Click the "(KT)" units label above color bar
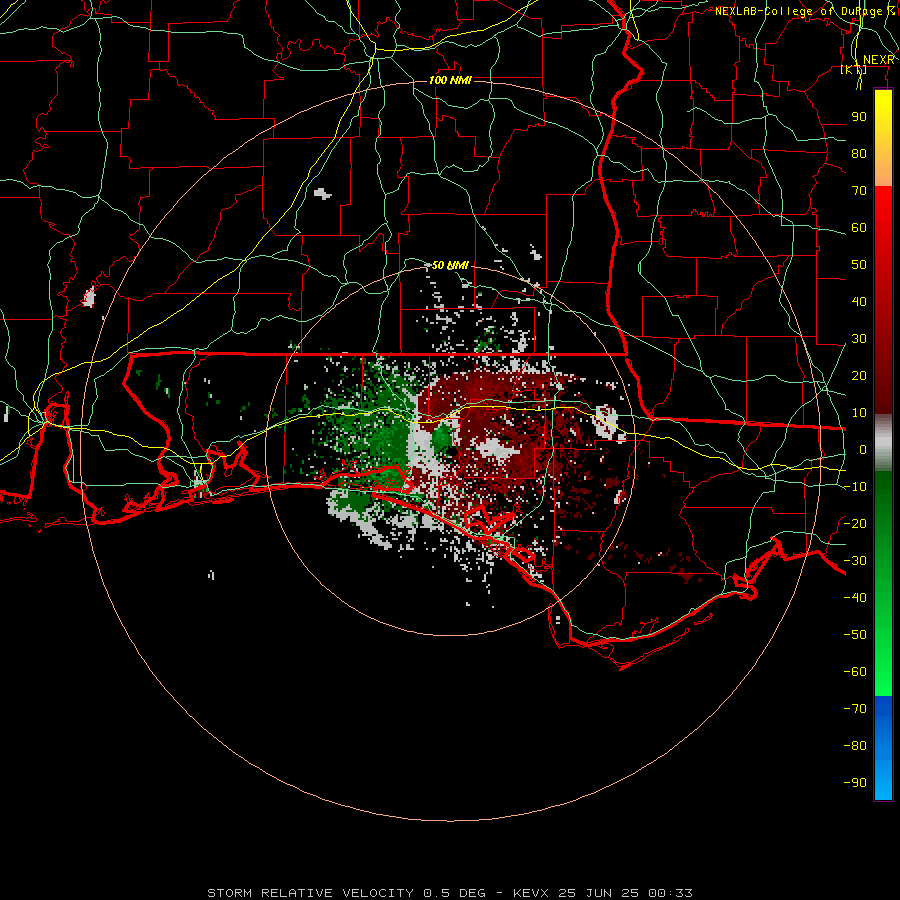The height and width of the screenshot is (900, 900). click(854, 70)
